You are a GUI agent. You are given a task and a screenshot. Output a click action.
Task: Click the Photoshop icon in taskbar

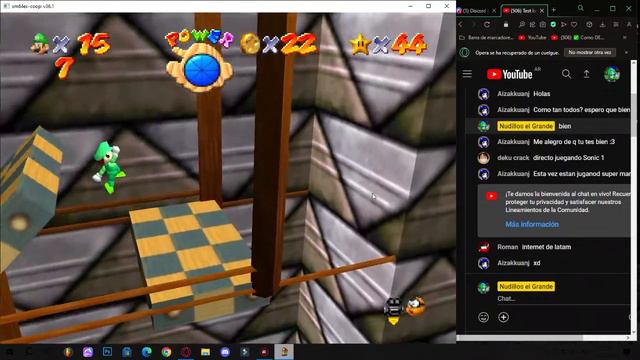coord(107,351)
